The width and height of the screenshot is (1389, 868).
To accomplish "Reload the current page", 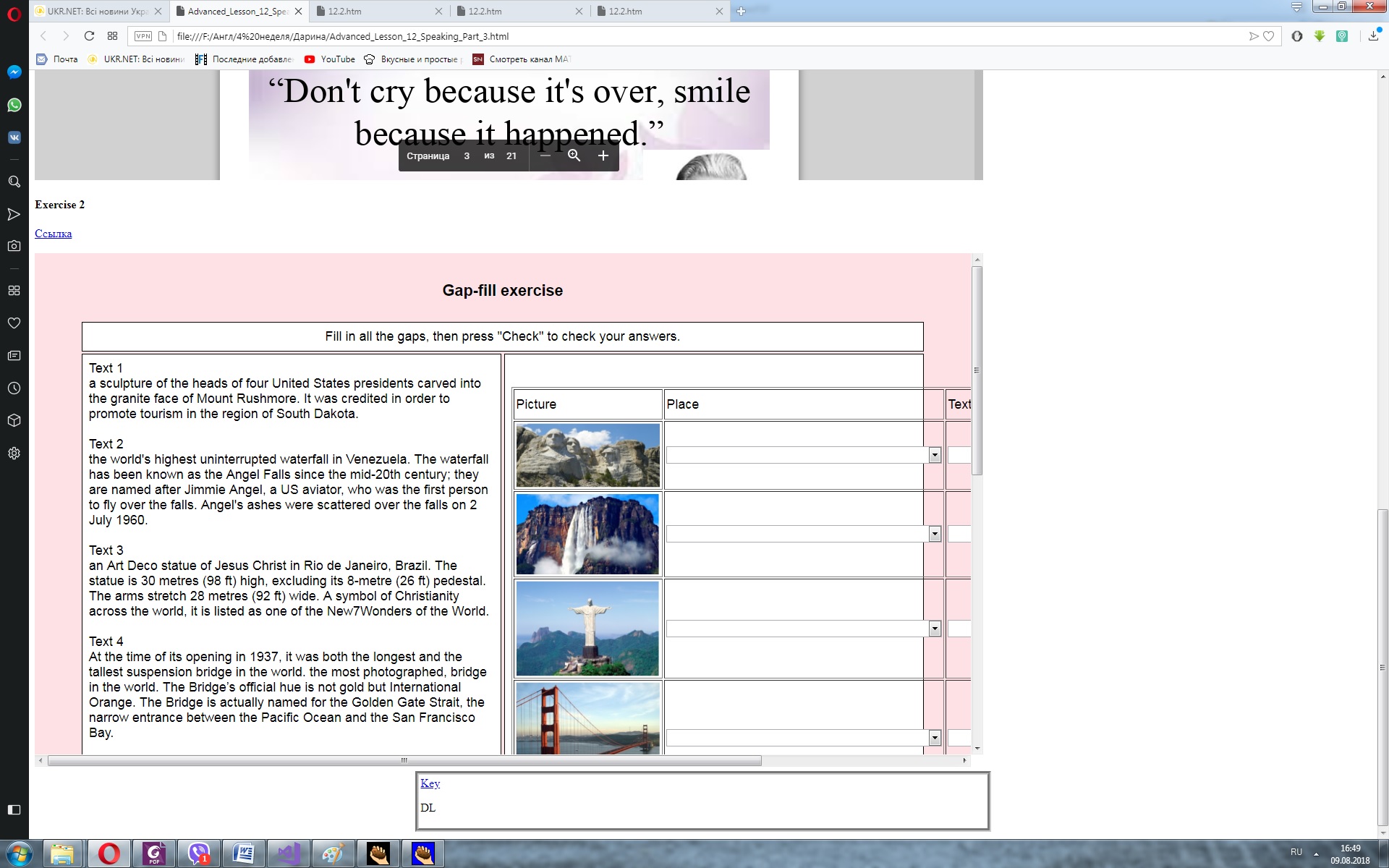I will coord(89,36).
